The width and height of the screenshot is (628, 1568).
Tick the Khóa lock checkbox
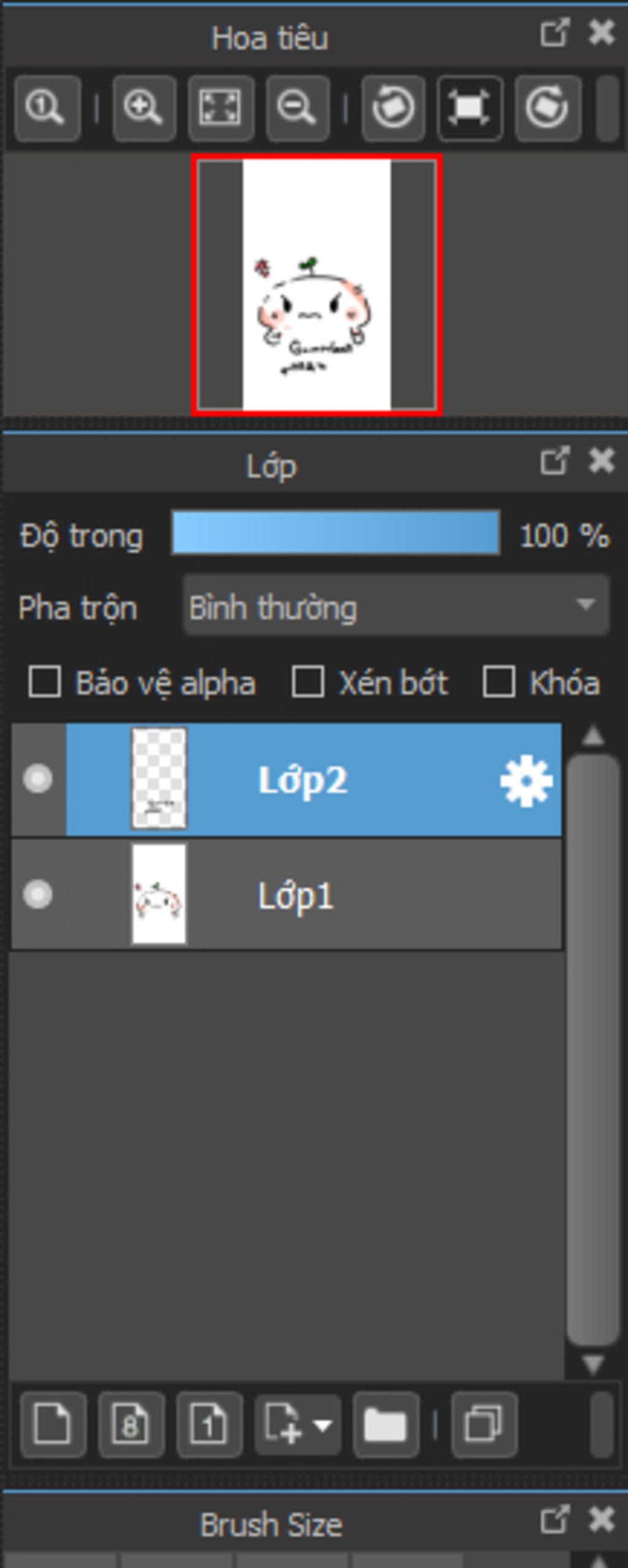499,682
